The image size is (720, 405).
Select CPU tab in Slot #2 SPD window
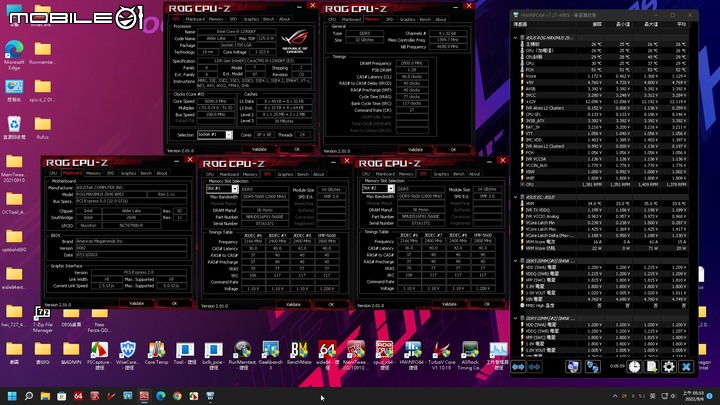click(x=366, y=174)
